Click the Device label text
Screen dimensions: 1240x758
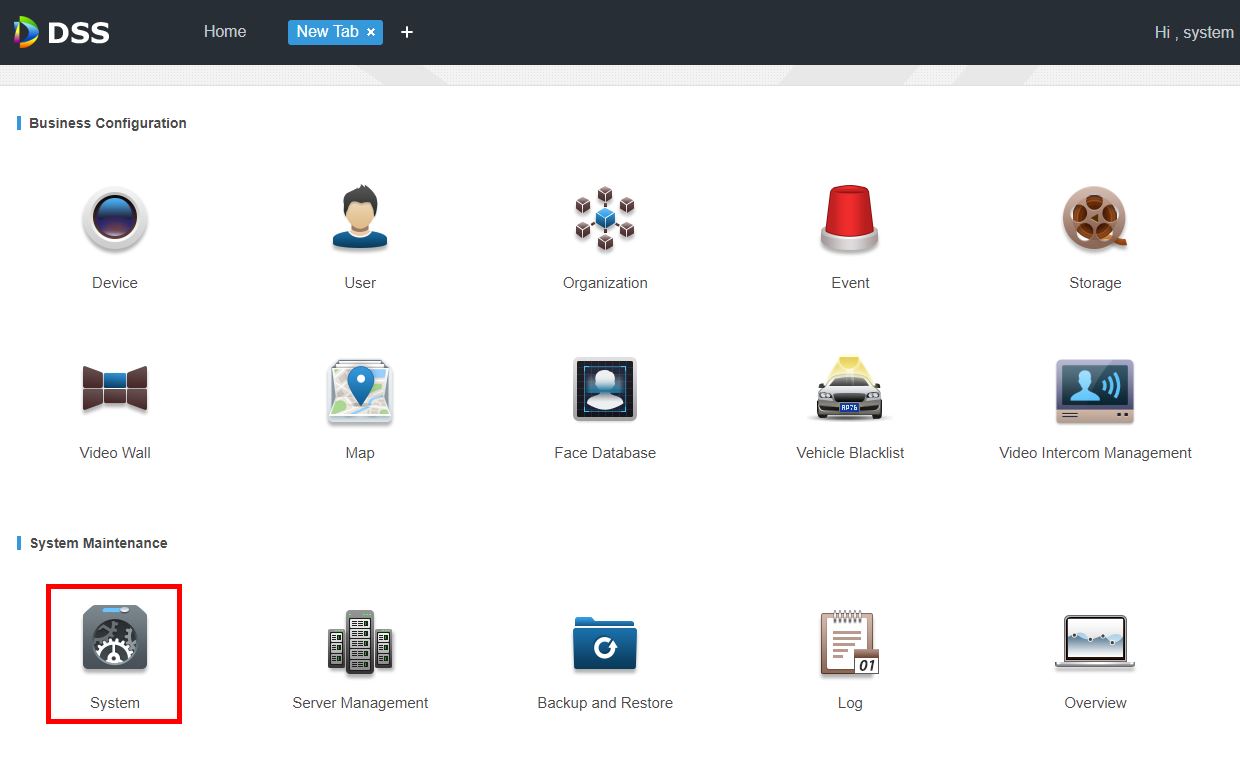click(115, 283)
